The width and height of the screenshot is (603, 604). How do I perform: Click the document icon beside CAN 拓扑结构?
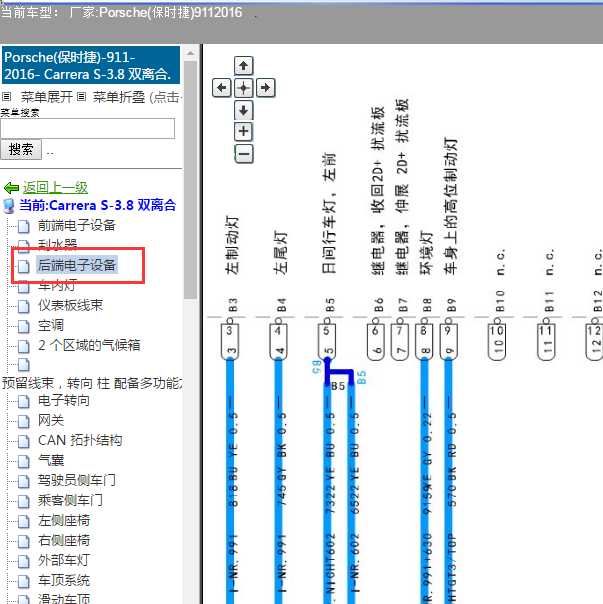click(x=24, y=441)
